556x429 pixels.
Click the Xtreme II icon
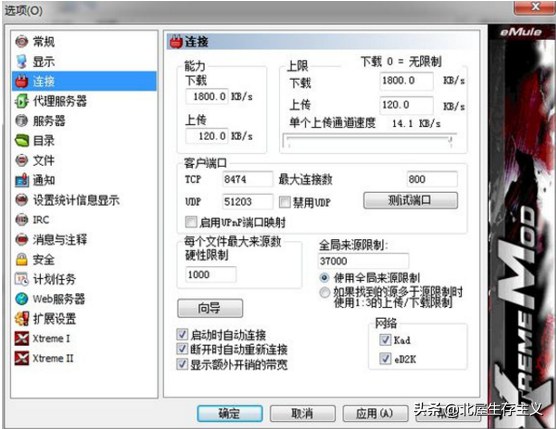coord(22,358)
